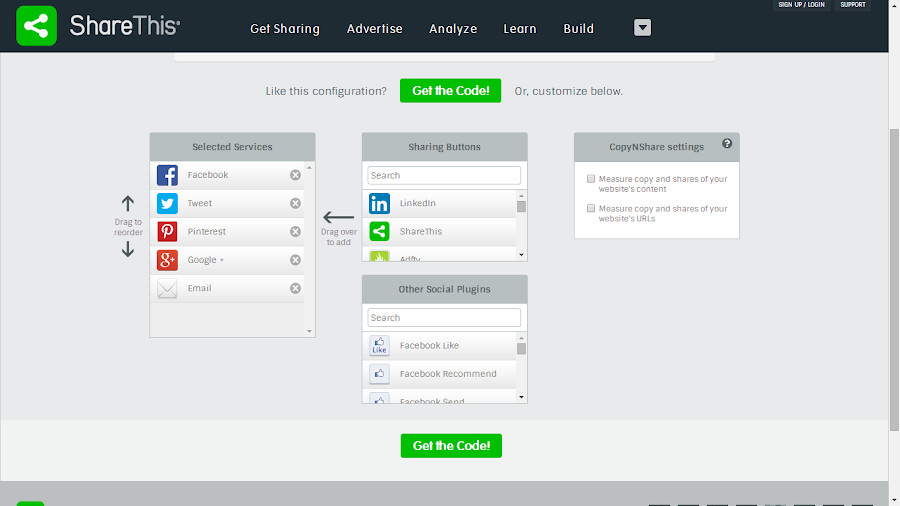Select the ShareThis text in Sharing Buttons list
The height and width of the screenshot is (506, 900).
point(421,232)
